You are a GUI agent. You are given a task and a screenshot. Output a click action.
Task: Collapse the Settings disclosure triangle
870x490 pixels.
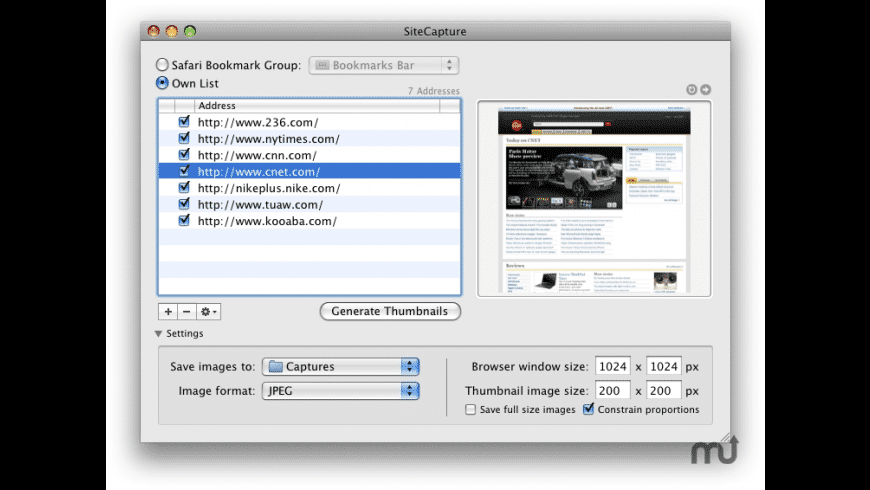click(x=158, y=334)
